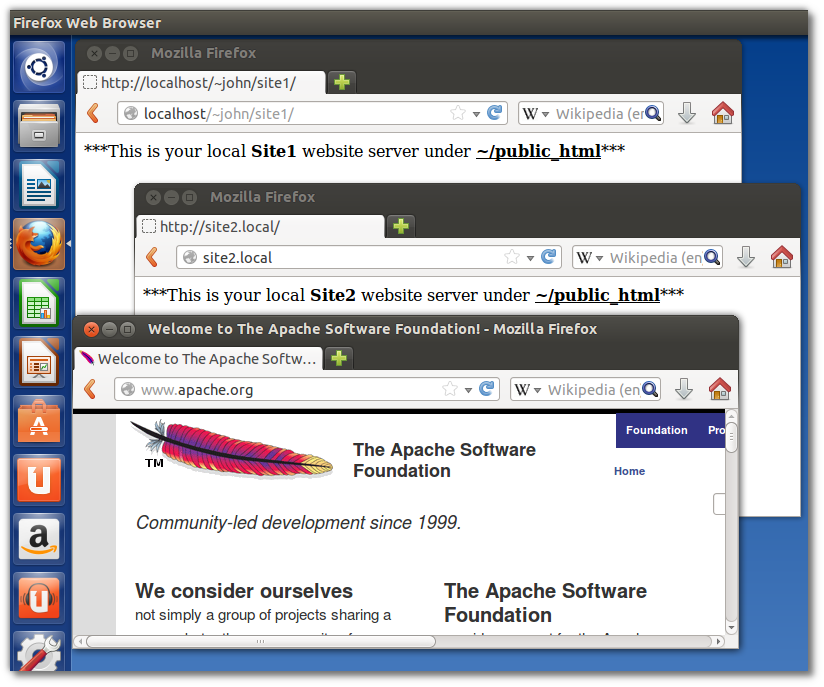Image resolution: width=824 pixels, height=687 pixels.
Task: Open a new tab in site1 window
Action: [342, 82]
